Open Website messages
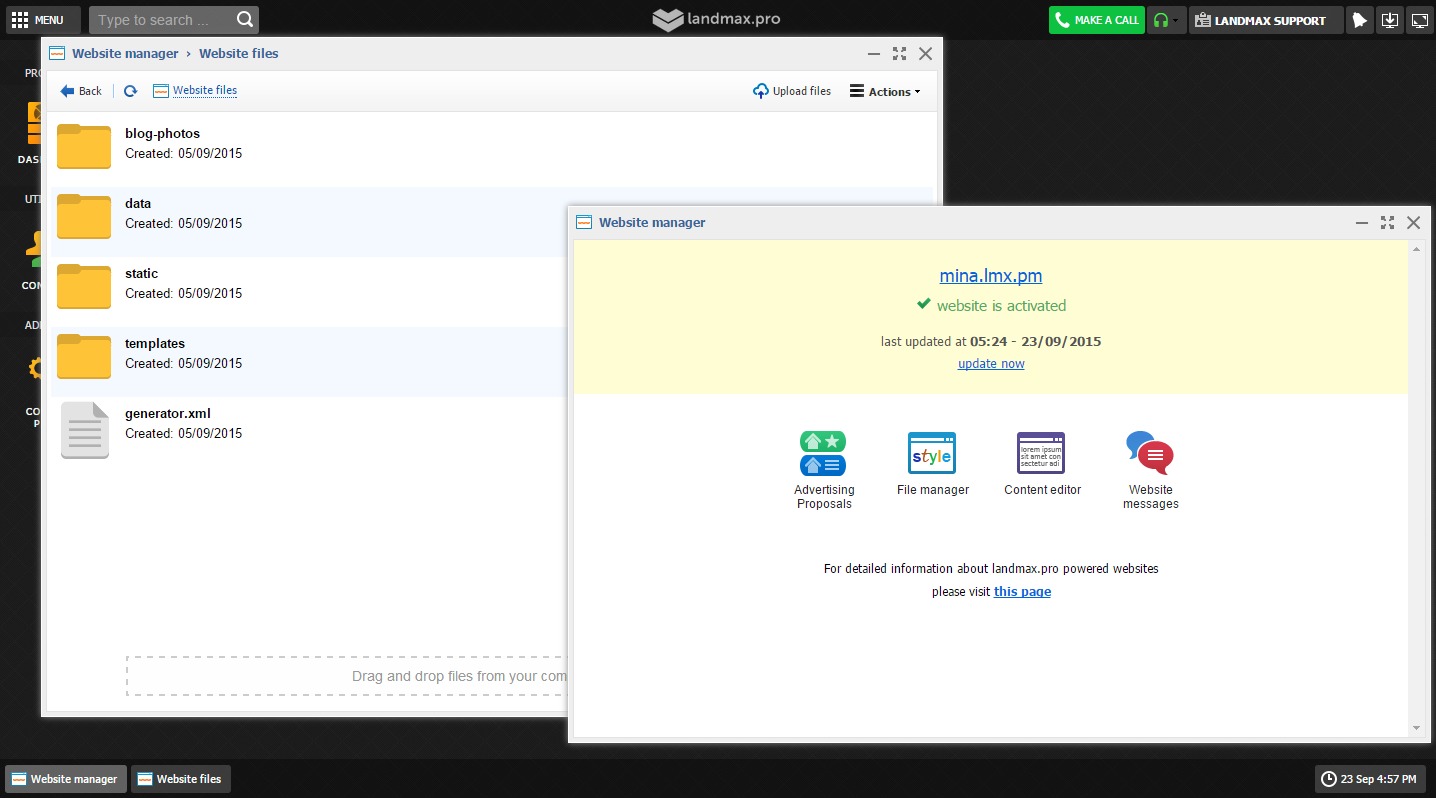 coord(1150,454)
